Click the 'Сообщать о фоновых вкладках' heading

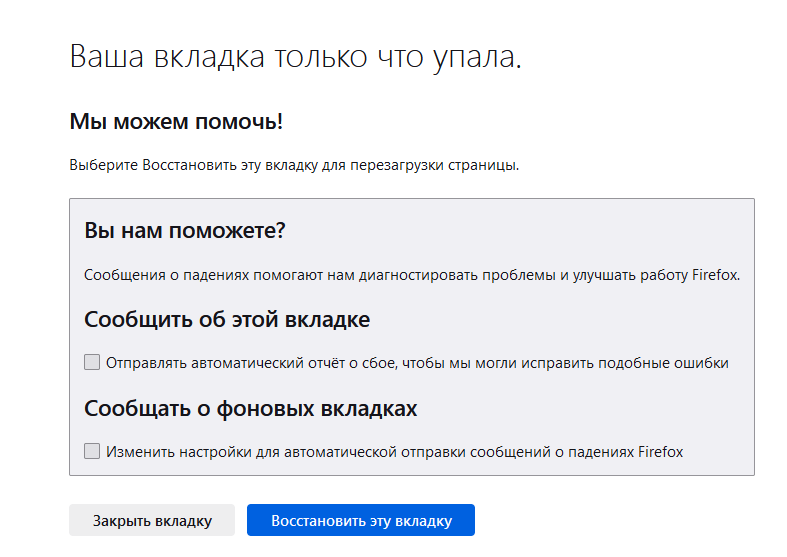coord(250,408)
